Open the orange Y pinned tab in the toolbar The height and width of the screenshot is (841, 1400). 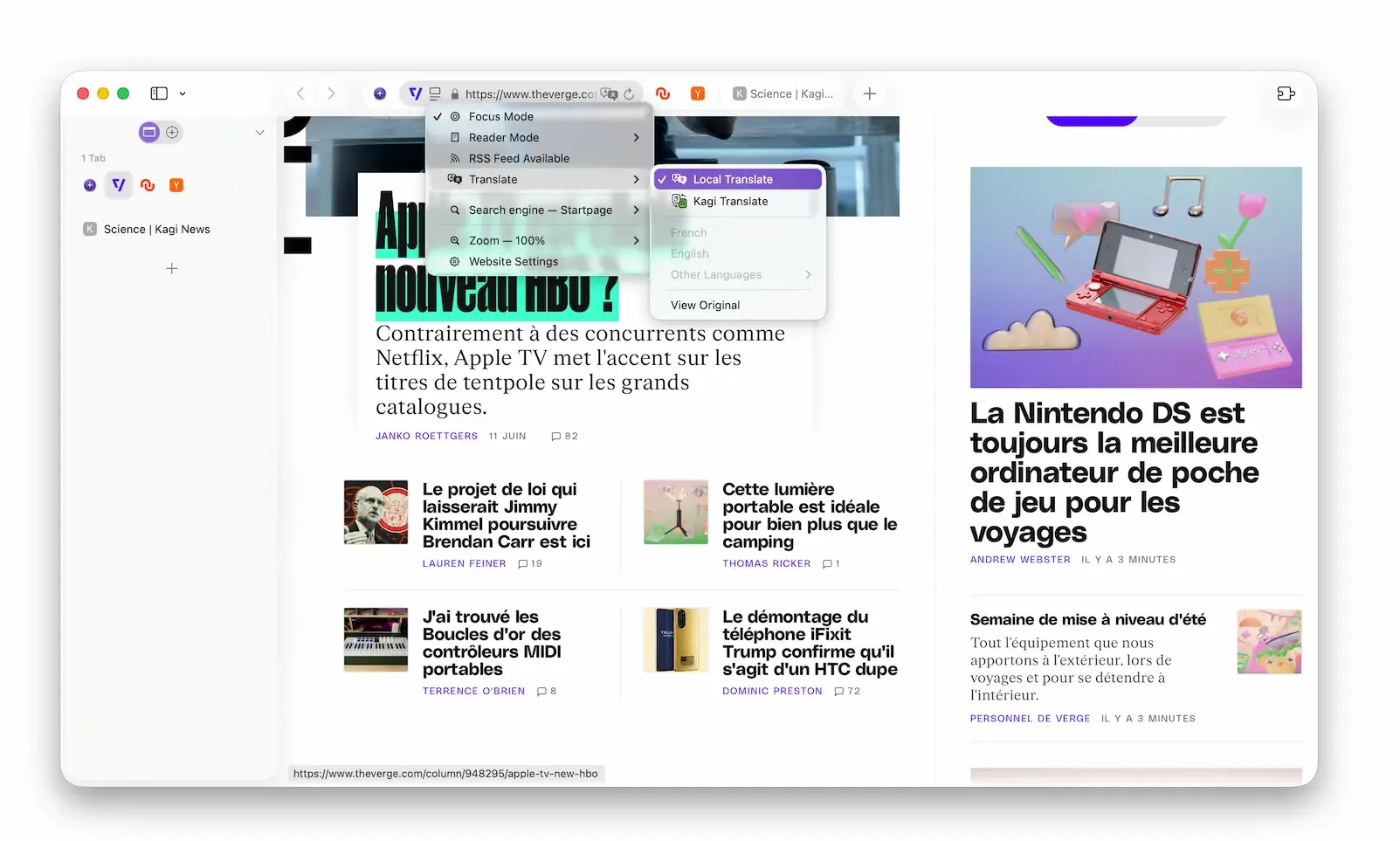coord(698,93)
